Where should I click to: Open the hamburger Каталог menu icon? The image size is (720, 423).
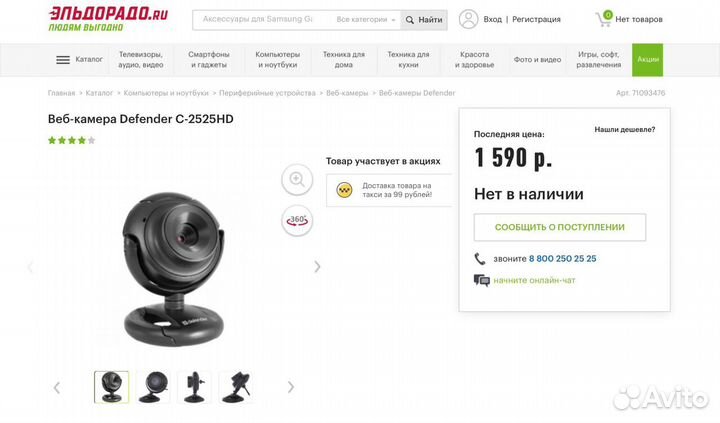(63, 60)
